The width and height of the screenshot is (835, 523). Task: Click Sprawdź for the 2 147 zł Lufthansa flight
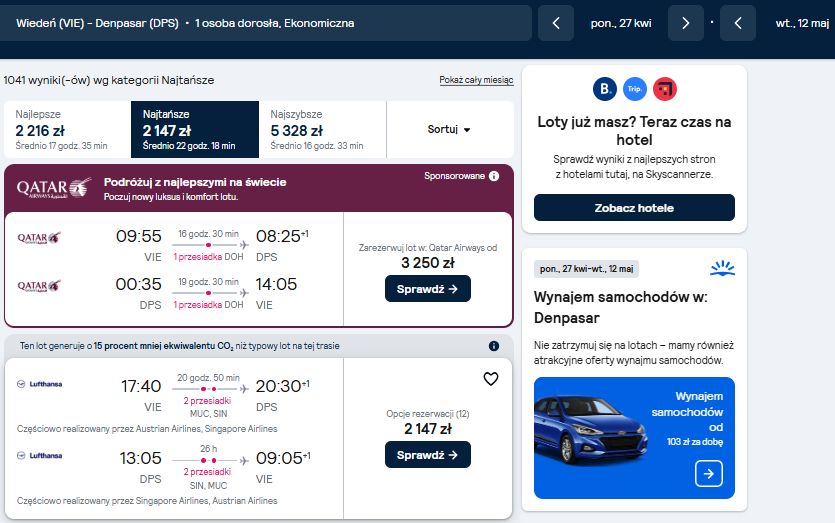tap(428, 455)
